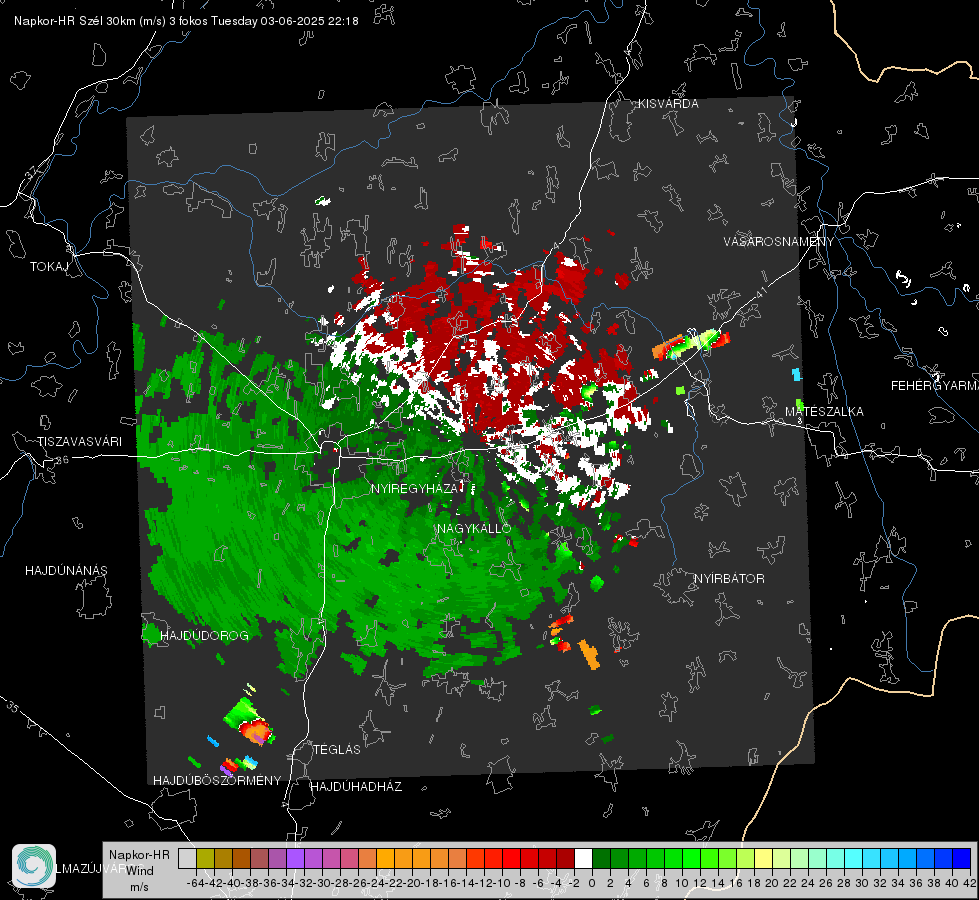The image size is (979, 900).
Task: Click the legend value '42'
Action: tap(970, 883)
